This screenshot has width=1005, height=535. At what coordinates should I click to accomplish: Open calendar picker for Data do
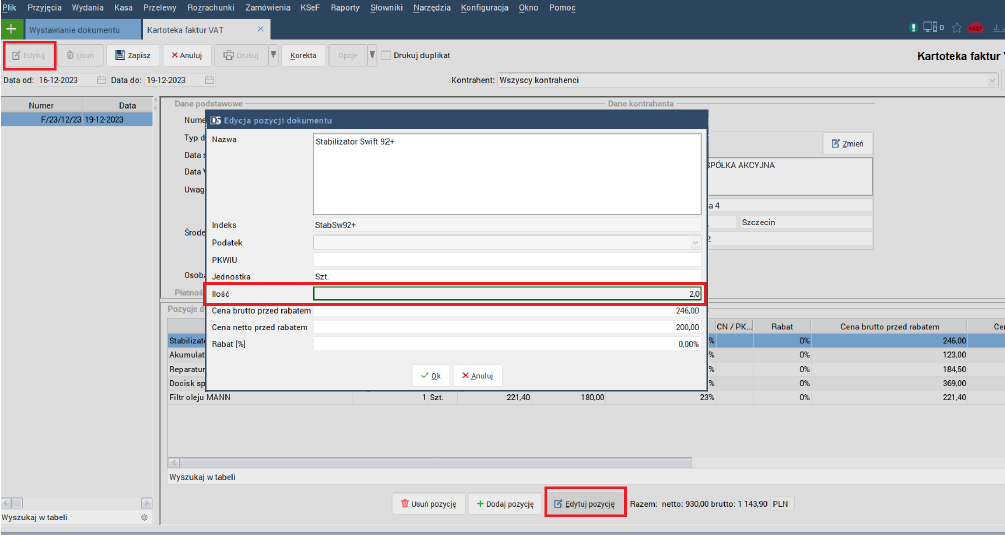(x=209, y=80)
